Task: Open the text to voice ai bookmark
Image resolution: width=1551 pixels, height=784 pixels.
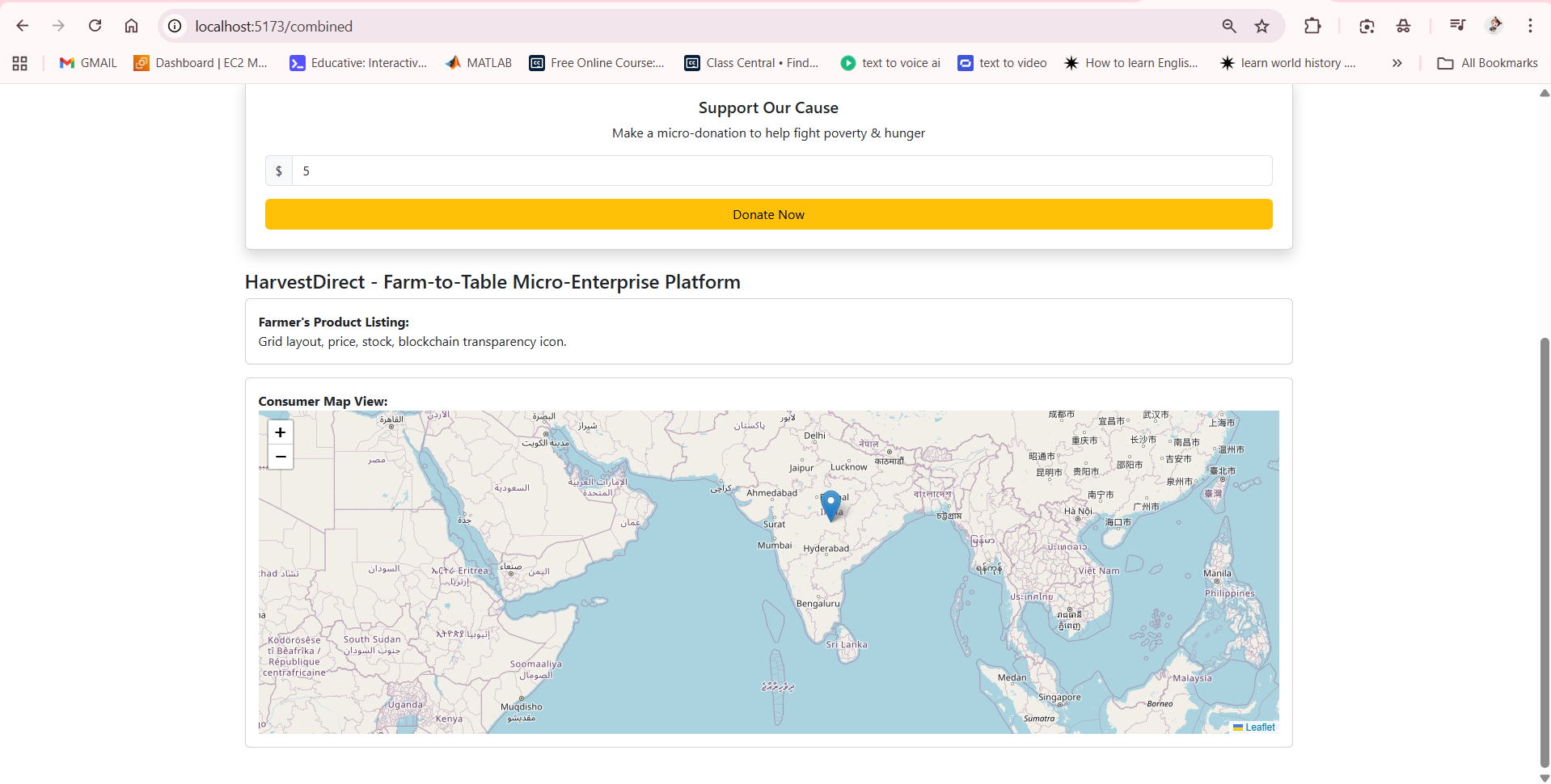Action: click(890, 63)
